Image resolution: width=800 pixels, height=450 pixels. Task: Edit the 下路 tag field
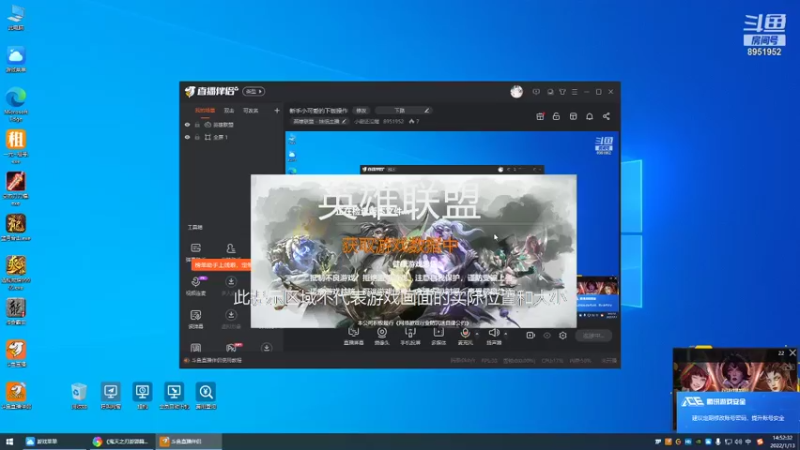click(x=403, y=110)
